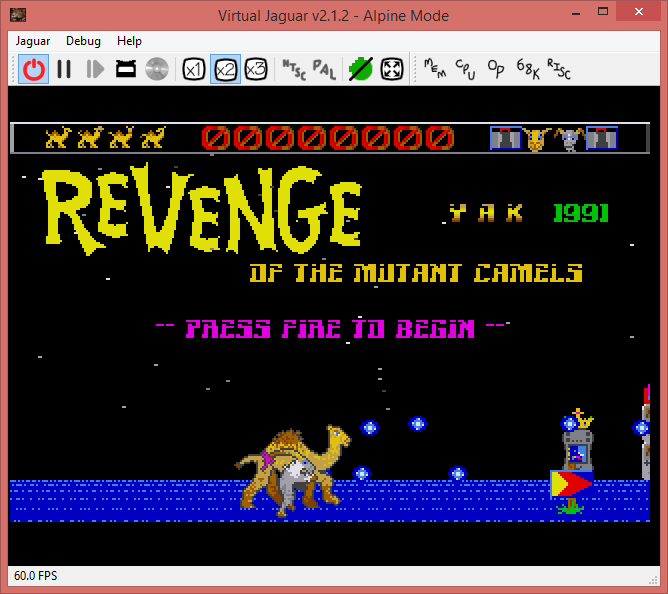The image size is (668, 594).
Task: Open the Help menu
Action: tap(129, 41)
